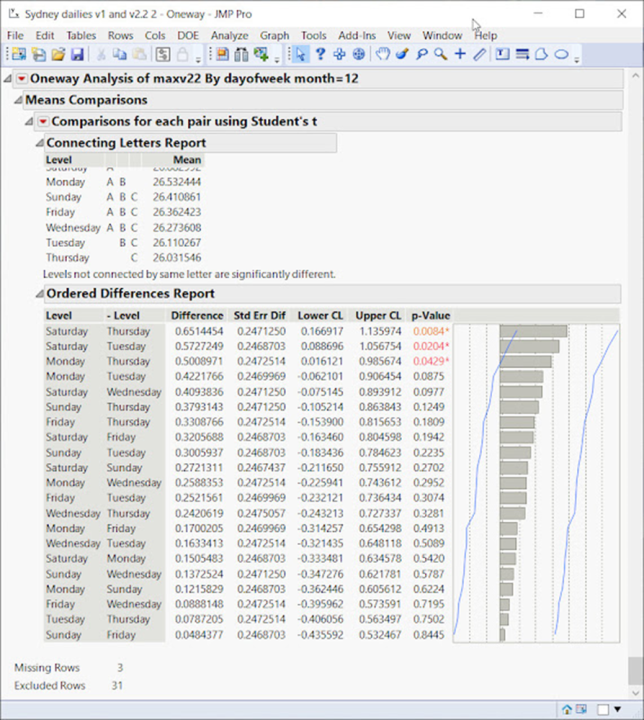
Task: Go to JMP Home Window icon
Action: tap(566, 709)
